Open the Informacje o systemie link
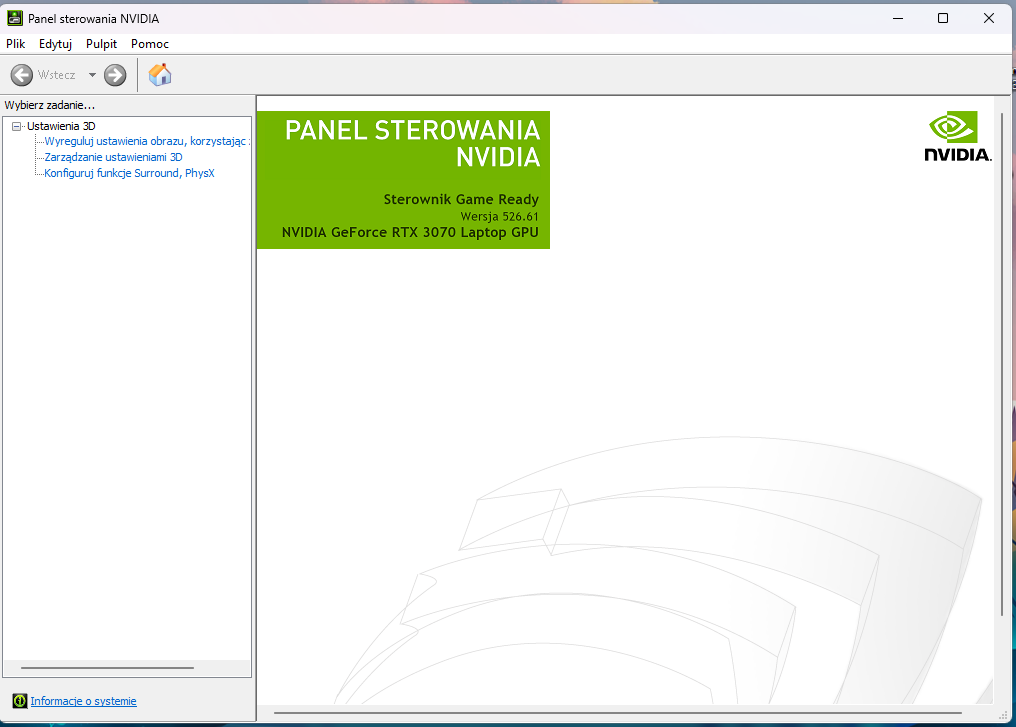The image size is (1016, 727). click(84, 701)
